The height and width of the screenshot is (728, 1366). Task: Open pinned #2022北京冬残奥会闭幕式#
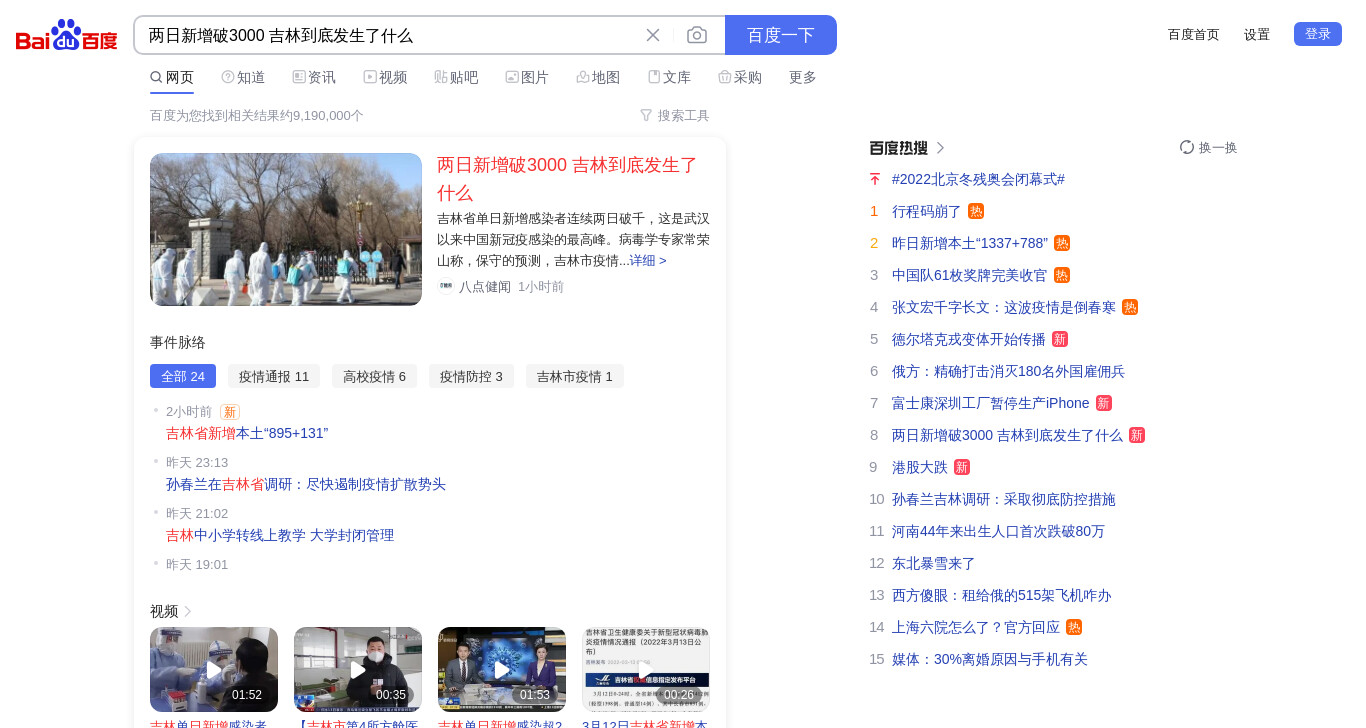978,179
